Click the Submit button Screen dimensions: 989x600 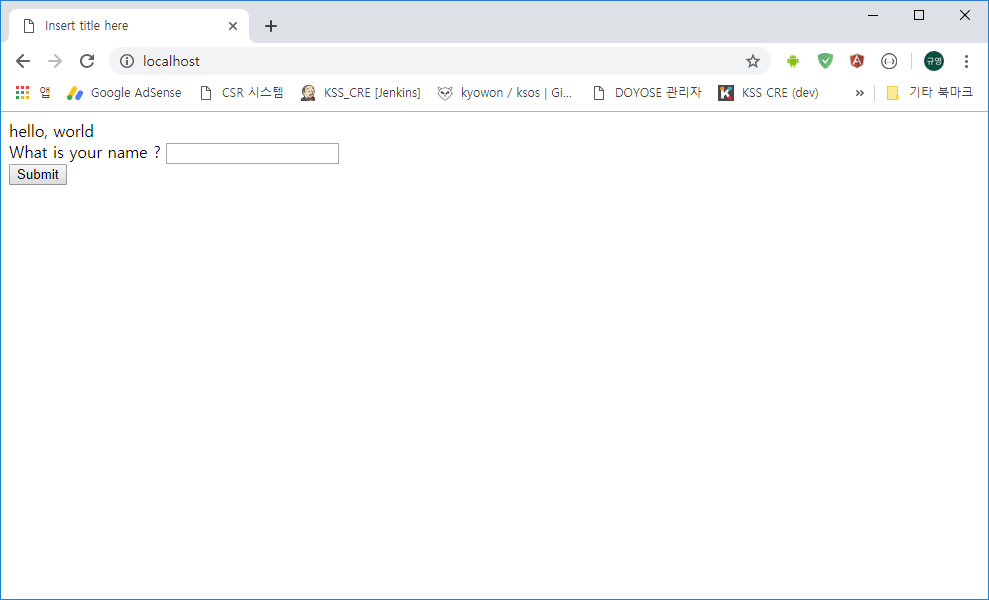(38, 175)
